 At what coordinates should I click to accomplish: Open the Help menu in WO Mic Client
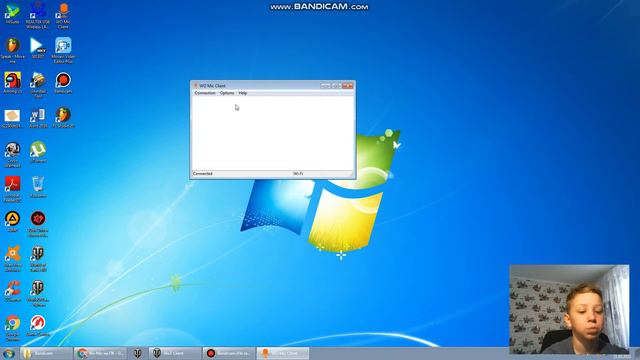(x=242, y=93)
